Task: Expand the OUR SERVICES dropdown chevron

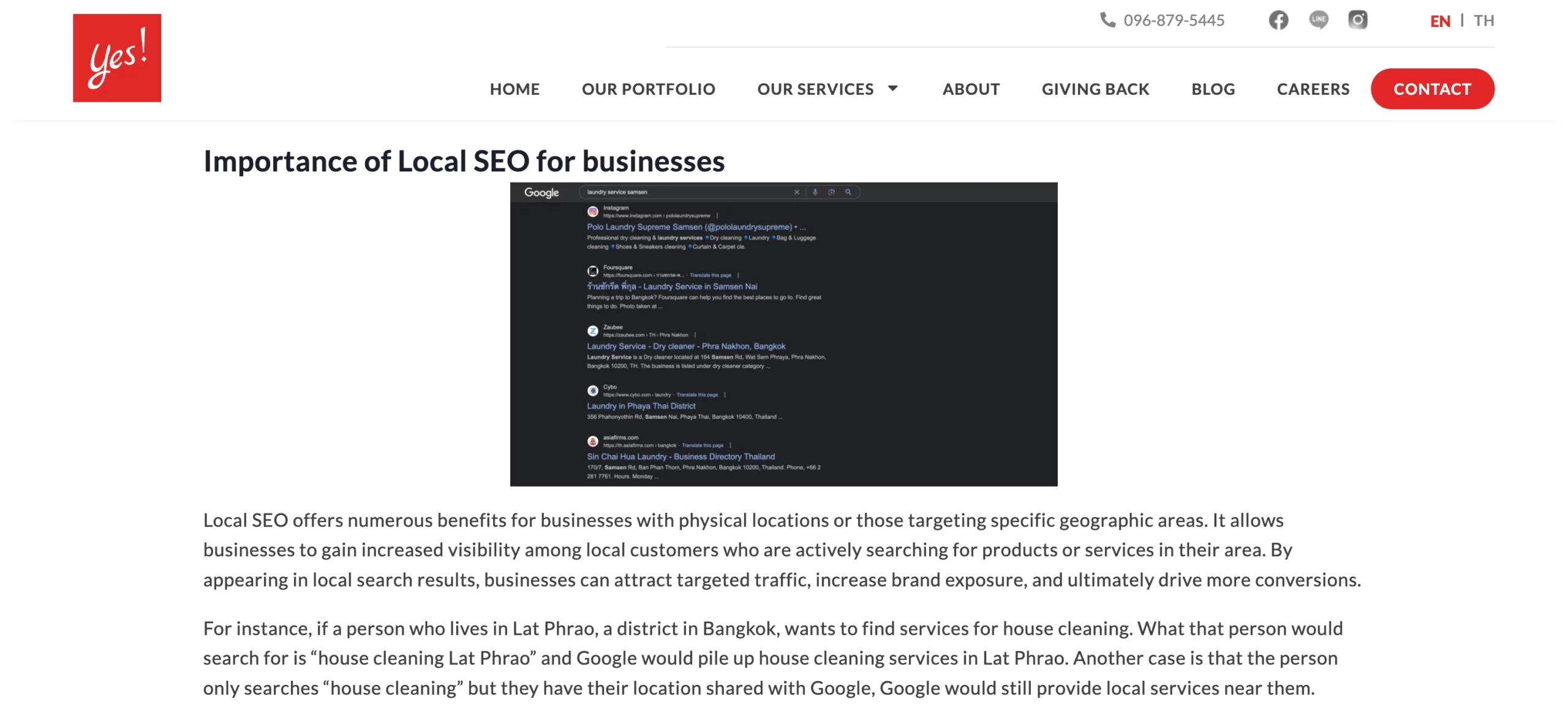Action: (892, 89)
